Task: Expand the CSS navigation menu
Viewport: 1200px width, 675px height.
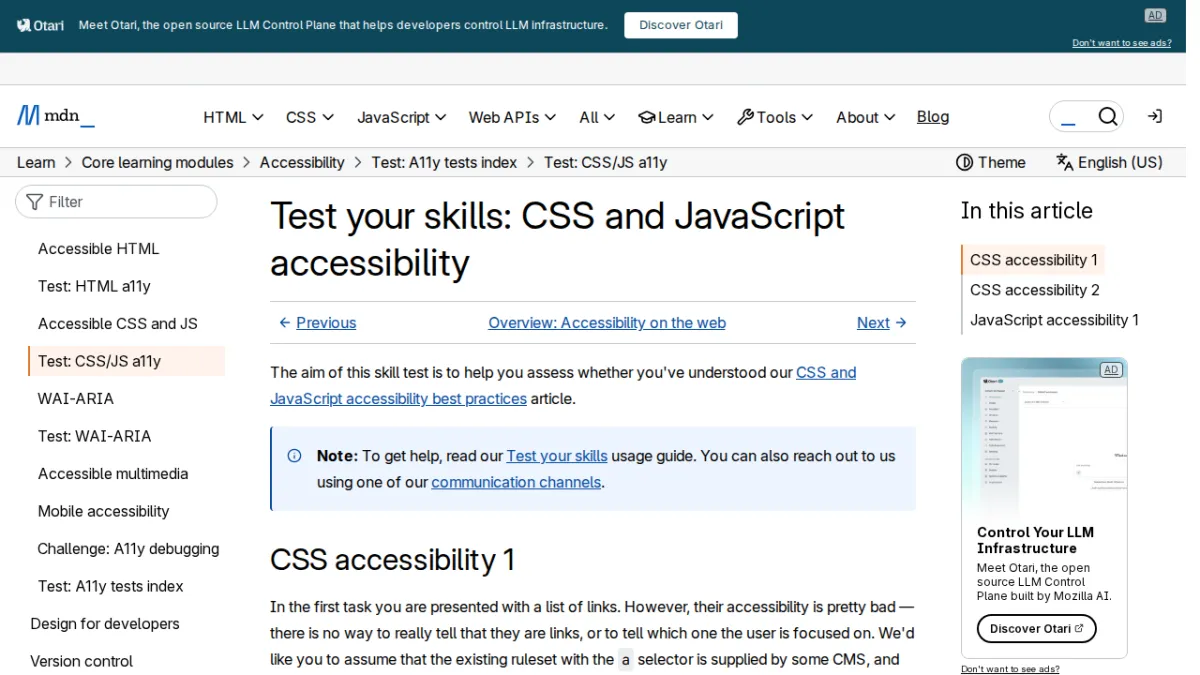Action: 310,117
